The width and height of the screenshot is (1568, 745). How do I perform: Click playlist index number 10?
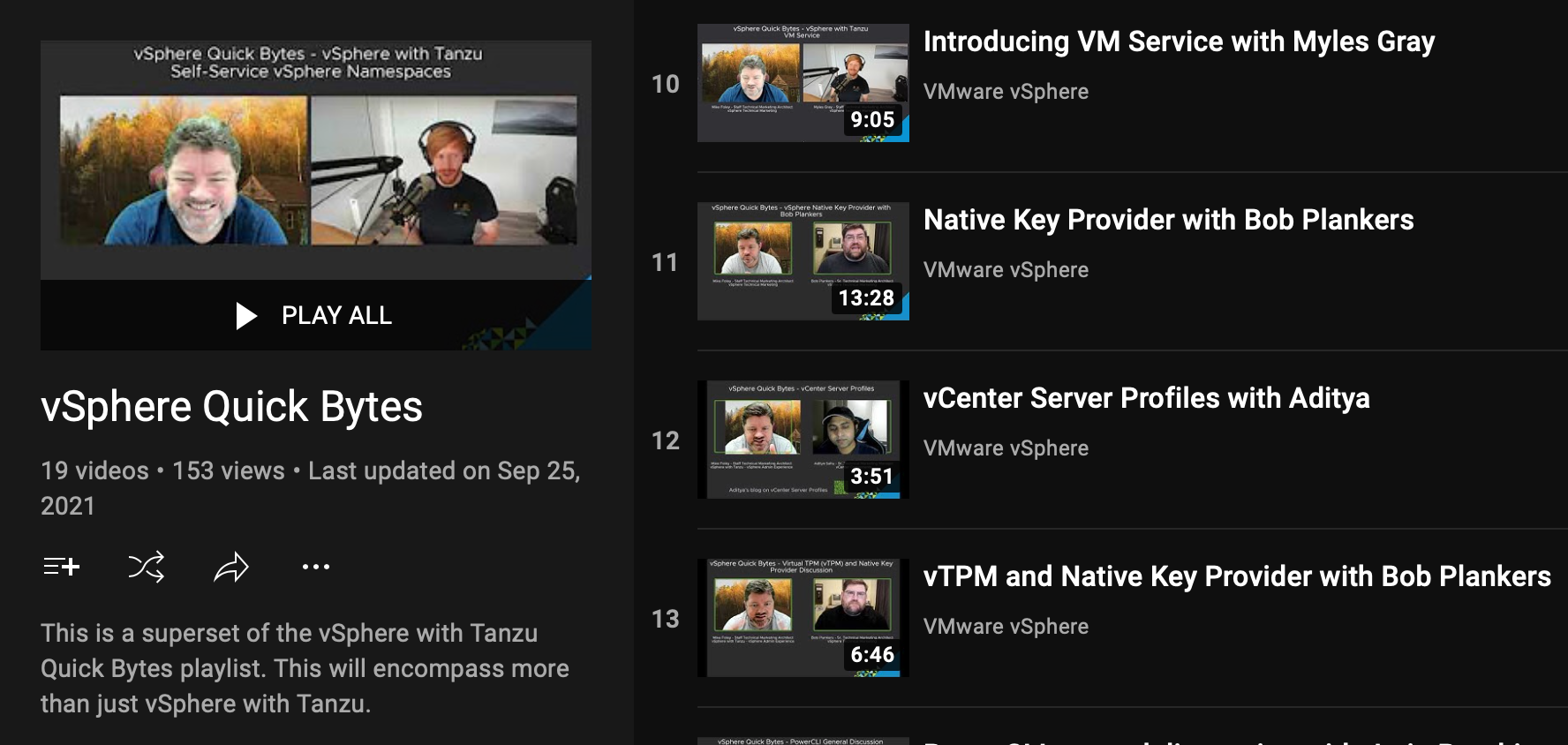666,84
